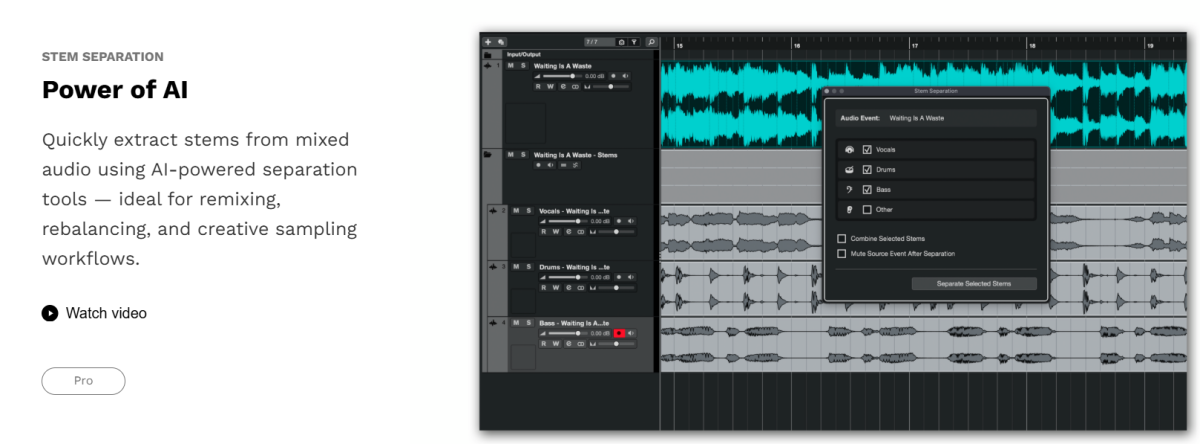Click the STEM SEPARATION label

[x=103, y=57]
